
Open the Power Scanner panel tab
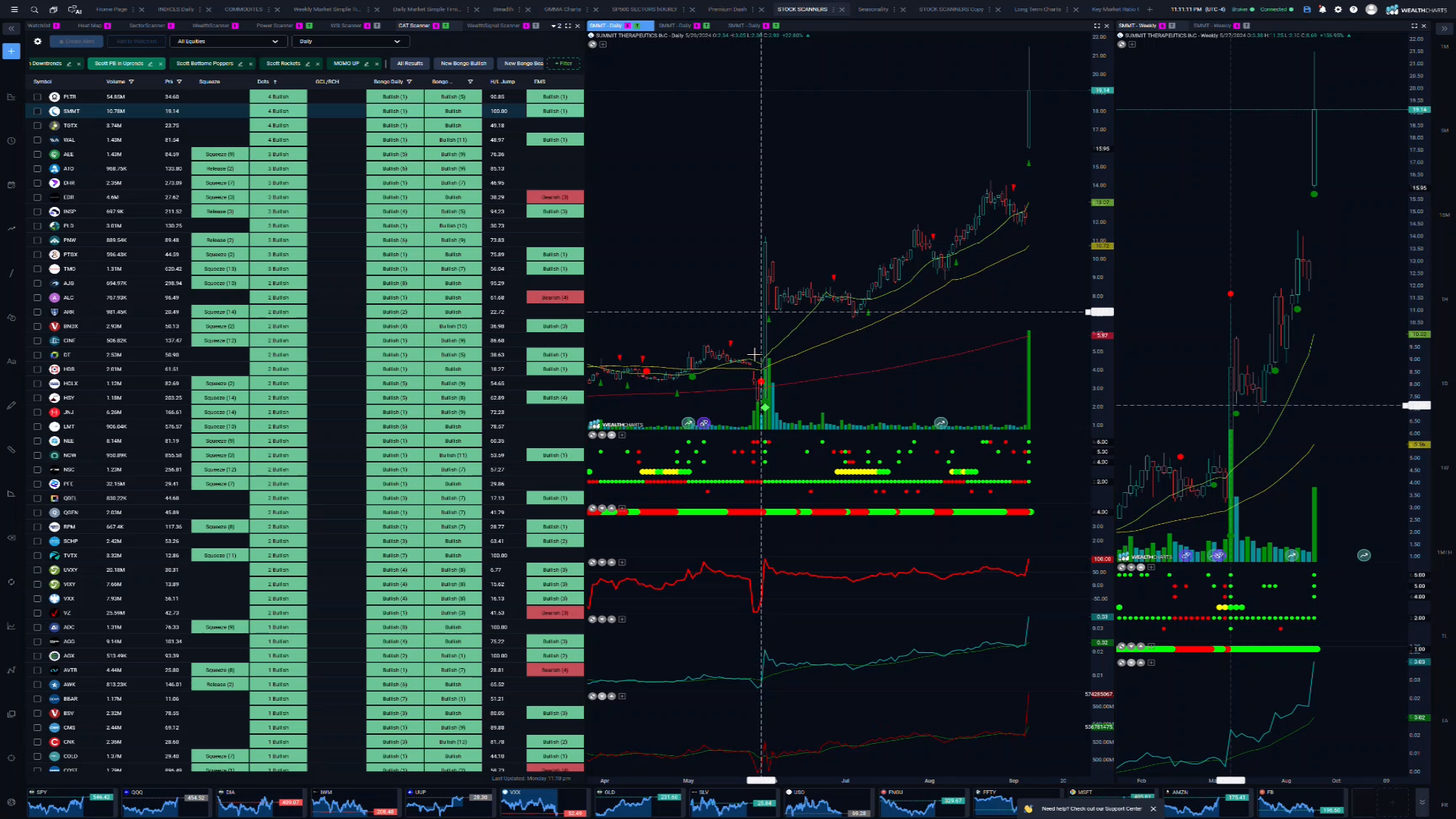[x=275, y=26]
